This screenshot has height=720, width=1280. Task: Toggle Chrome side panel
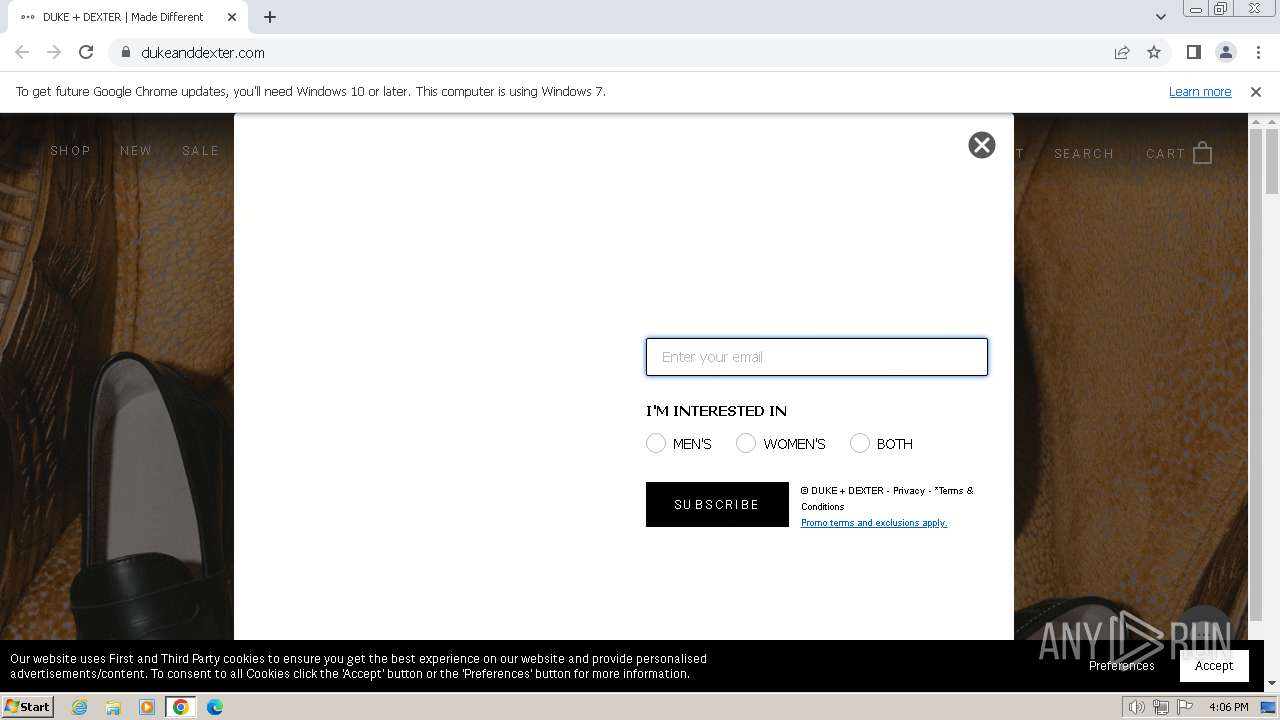coord(1193,52)
